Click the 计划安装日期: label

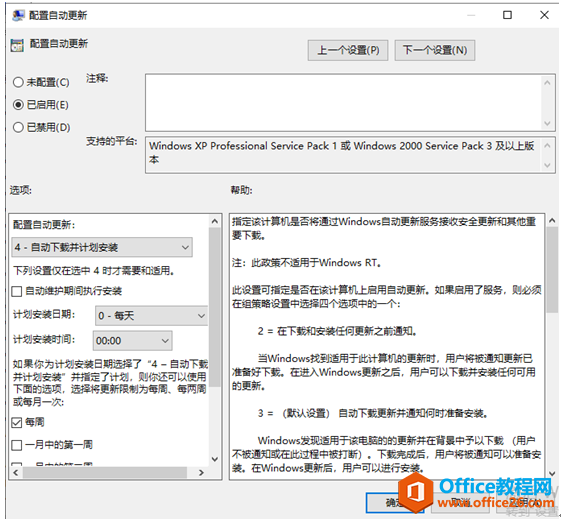click(44, 315)
